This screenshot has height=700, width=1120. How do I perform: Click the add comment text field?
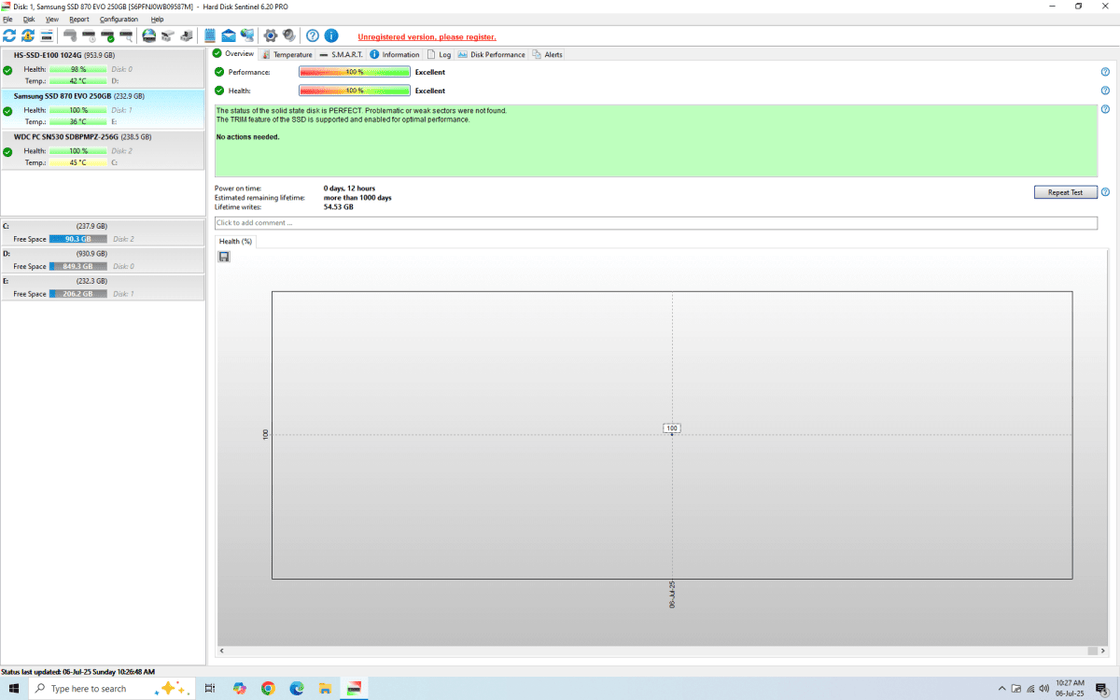pos(655,223)
